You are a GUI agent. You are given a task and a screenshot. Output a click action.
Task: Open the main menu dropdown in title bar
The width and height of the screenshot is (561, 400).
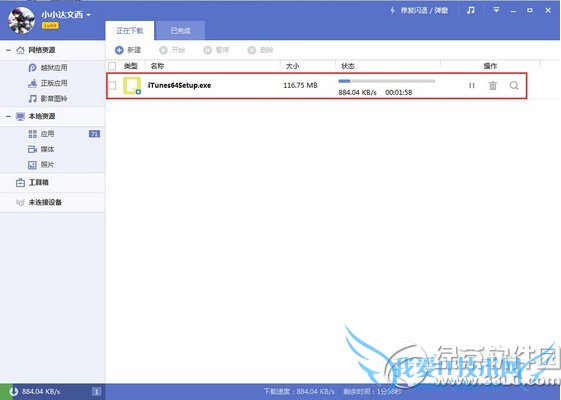click(x=496, y=10)
